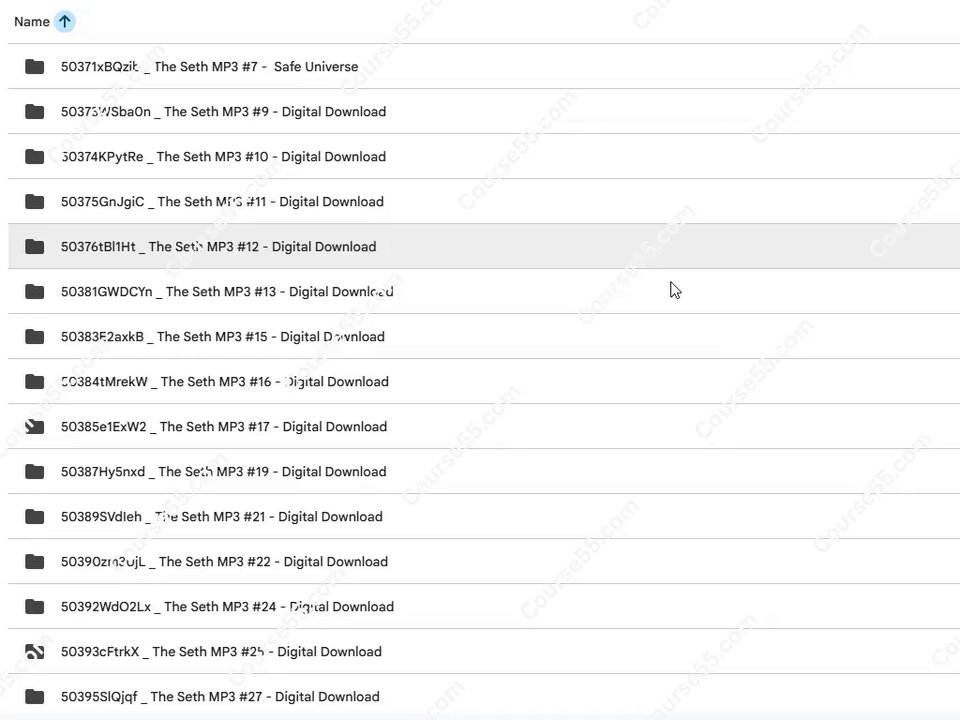Viewport: 960px width, 720px height.
Task: Open The Seth MP3 #15 folder name
Action: click(223, 337)
